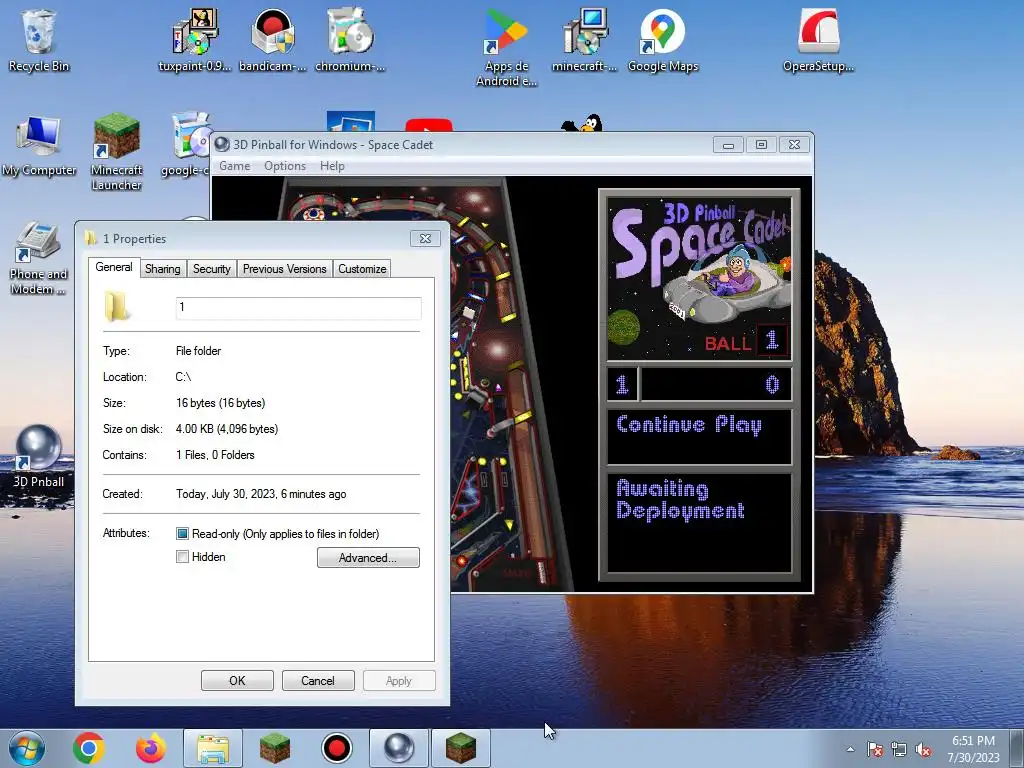This screenshot has width=1024, height=768.
Task: Click the Space Cadet logo picture in Pinball
Action: 699,280
